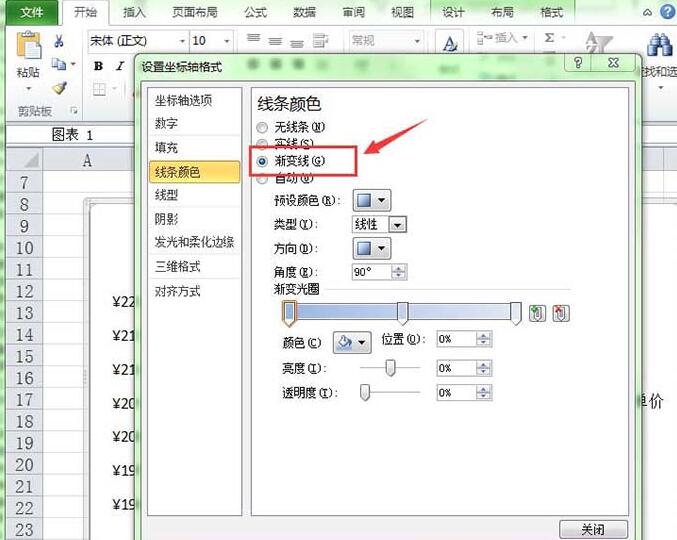This screenshot has height=540, width=677.
Task: Click the Paste clipboard icon
Action: coord(28,45)
